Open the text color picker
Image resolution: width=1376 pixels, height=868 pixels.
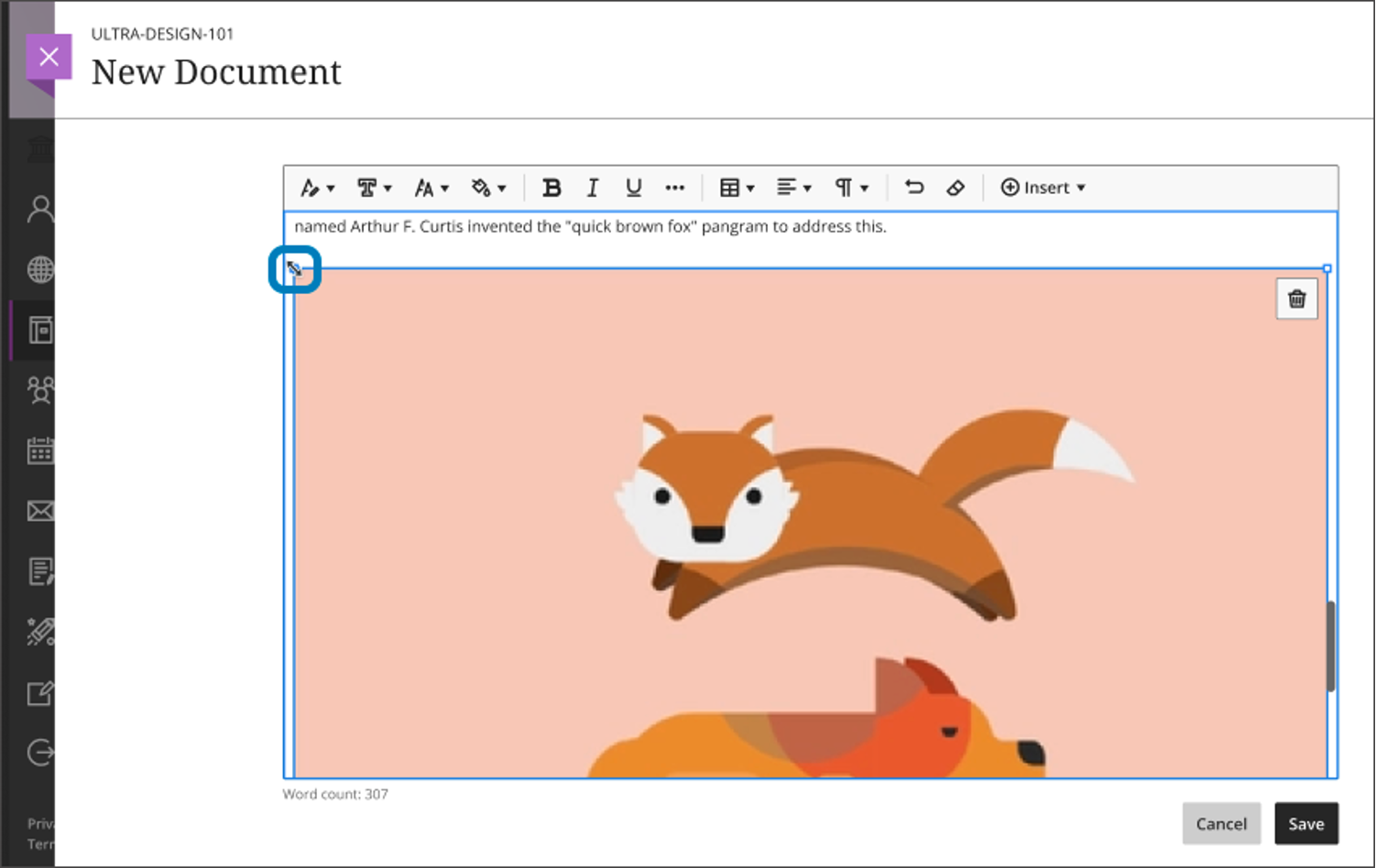487,188
